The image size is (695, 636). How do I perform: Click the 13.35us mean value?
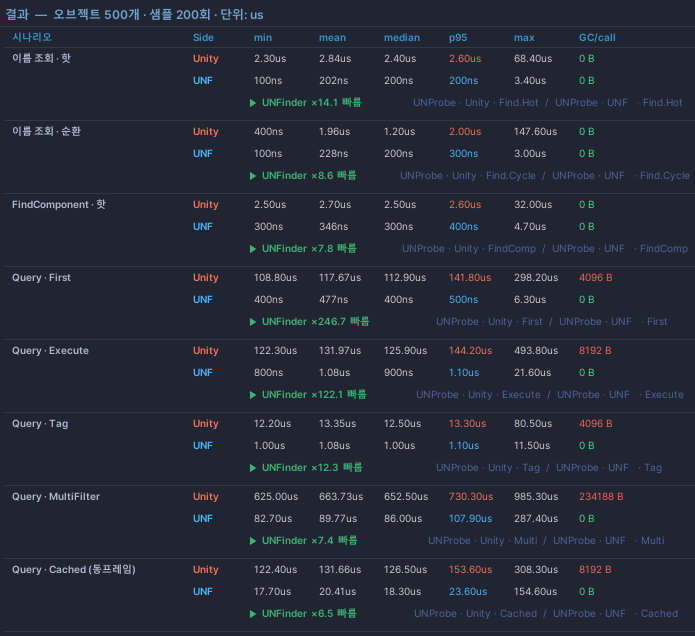(x=337, y=424)
